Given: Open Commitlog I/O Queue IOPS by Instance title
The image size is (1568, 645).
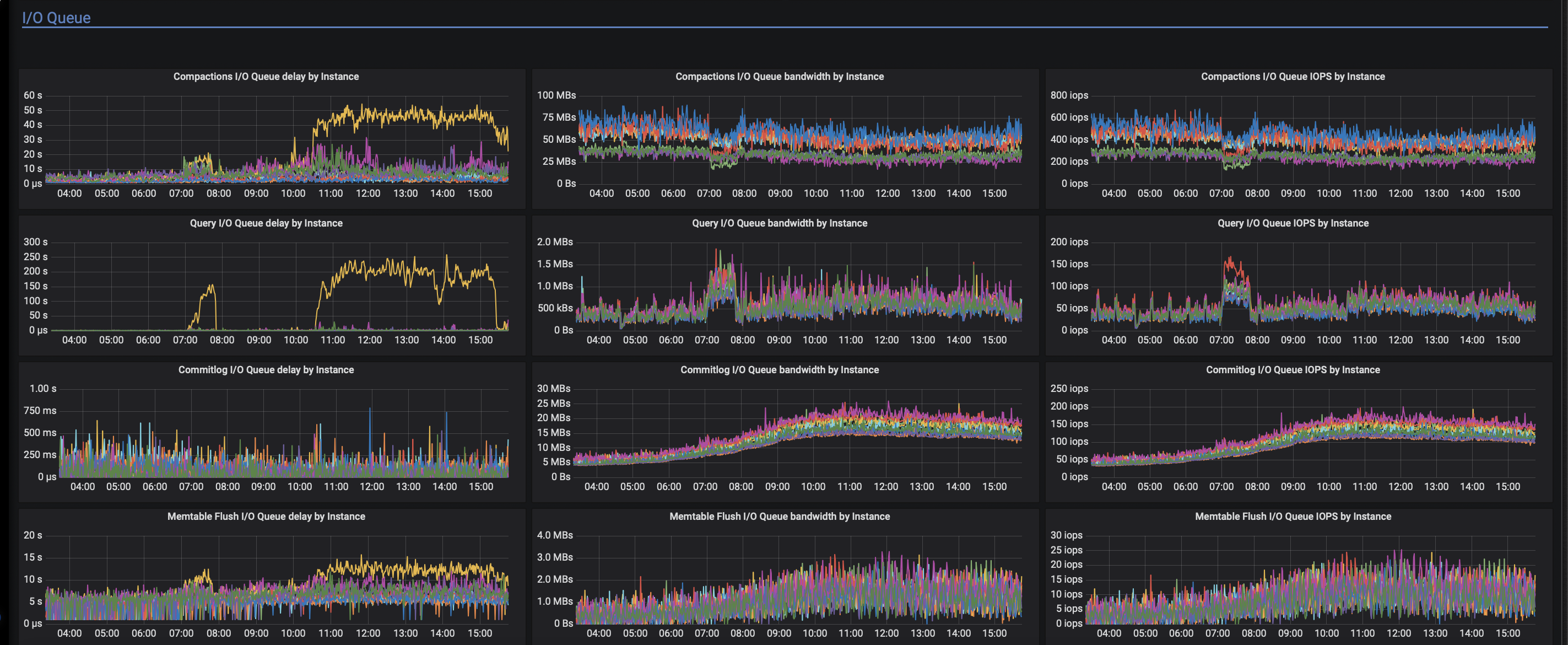Looking at the screenshot, I should (x=1293, y=370).
